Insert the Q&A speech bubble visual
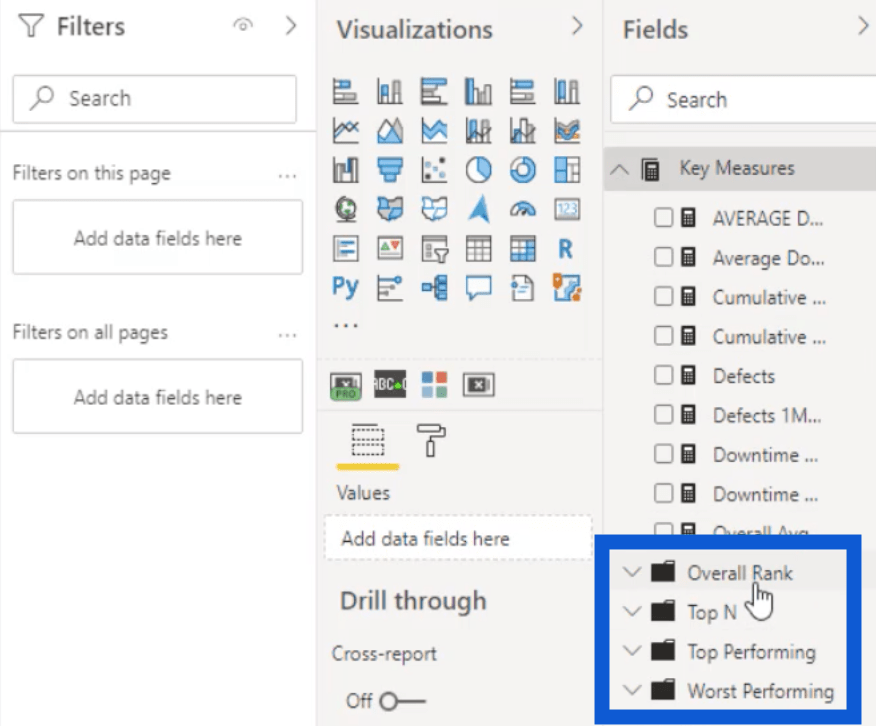This screenshot has width=876, height=726. pyautogui.click(x=478, y=288)
